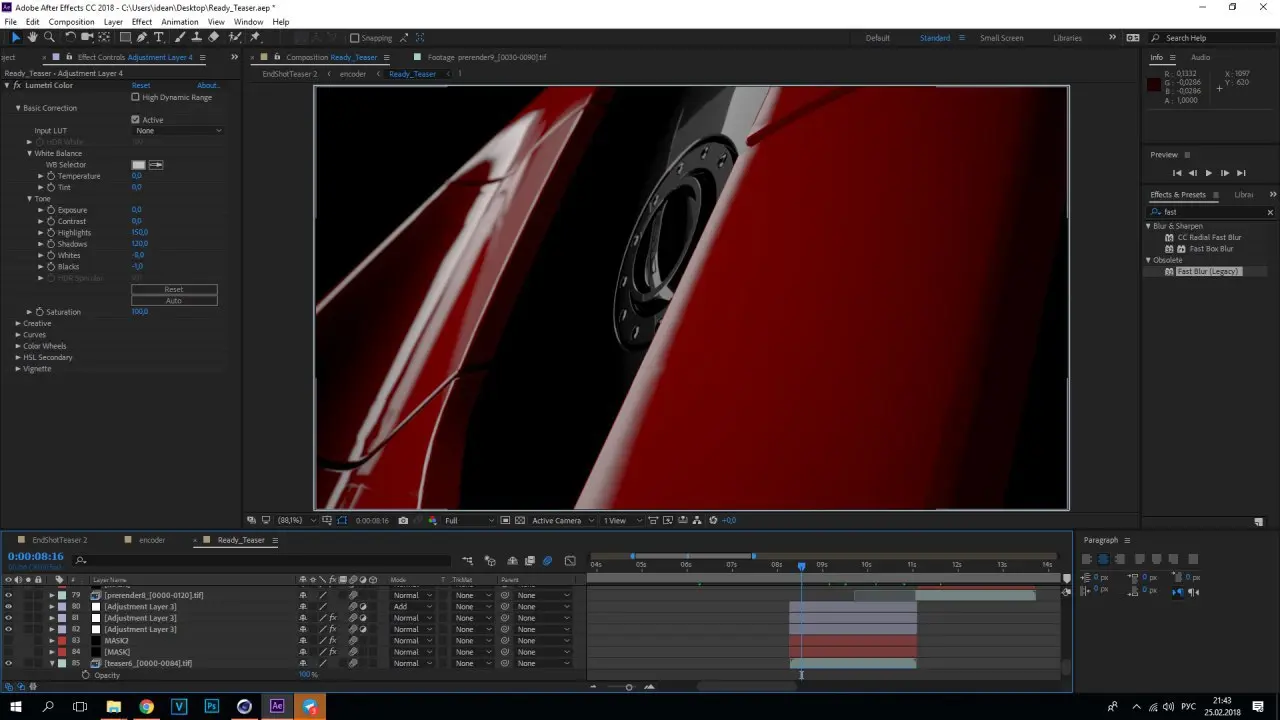Toggle Temperature stopwatch keyframing

[x=50, y=176]
